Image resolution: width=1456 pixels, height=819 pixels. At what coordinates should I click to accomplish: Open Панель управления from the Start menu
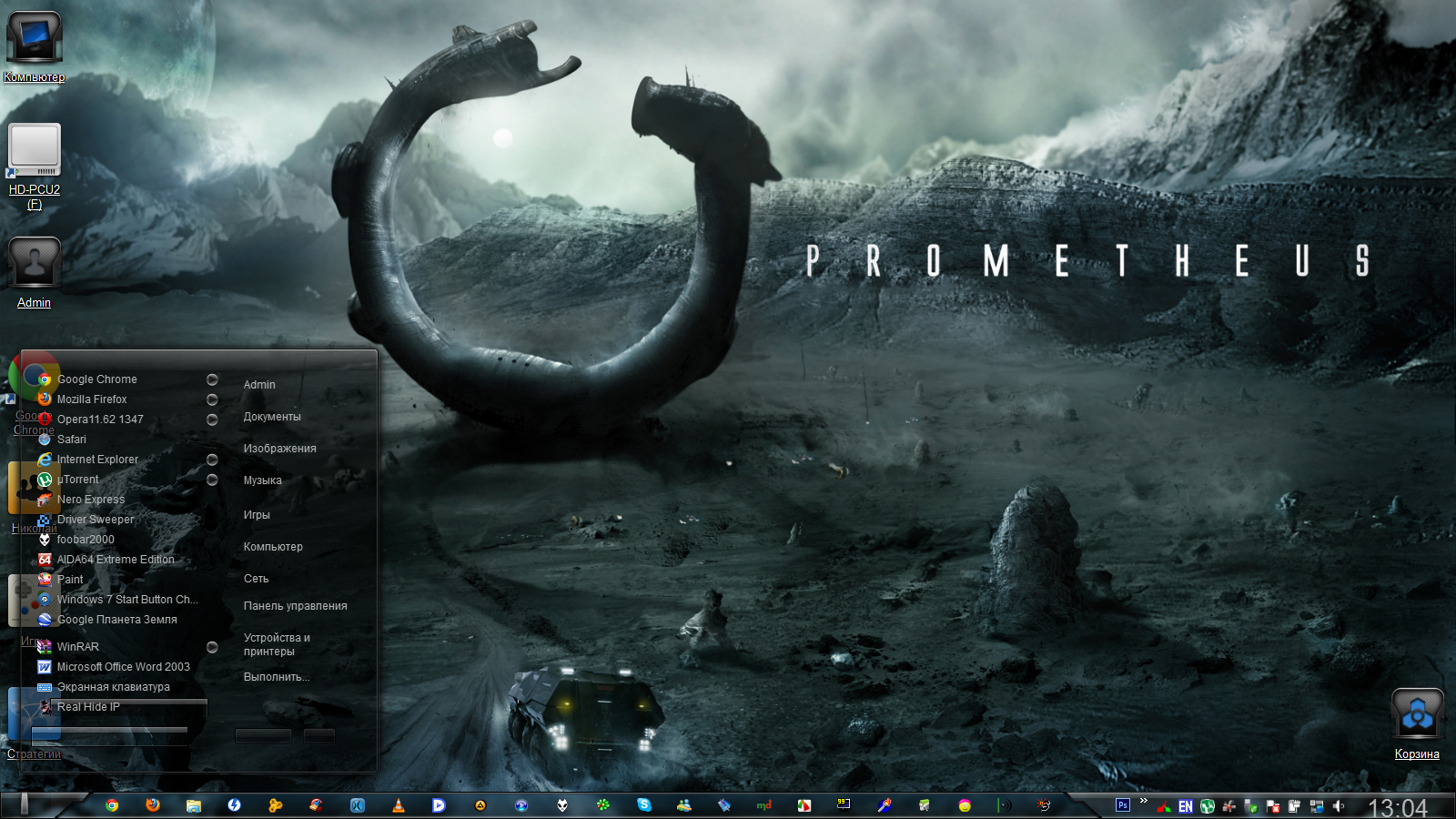pos(295,606)
